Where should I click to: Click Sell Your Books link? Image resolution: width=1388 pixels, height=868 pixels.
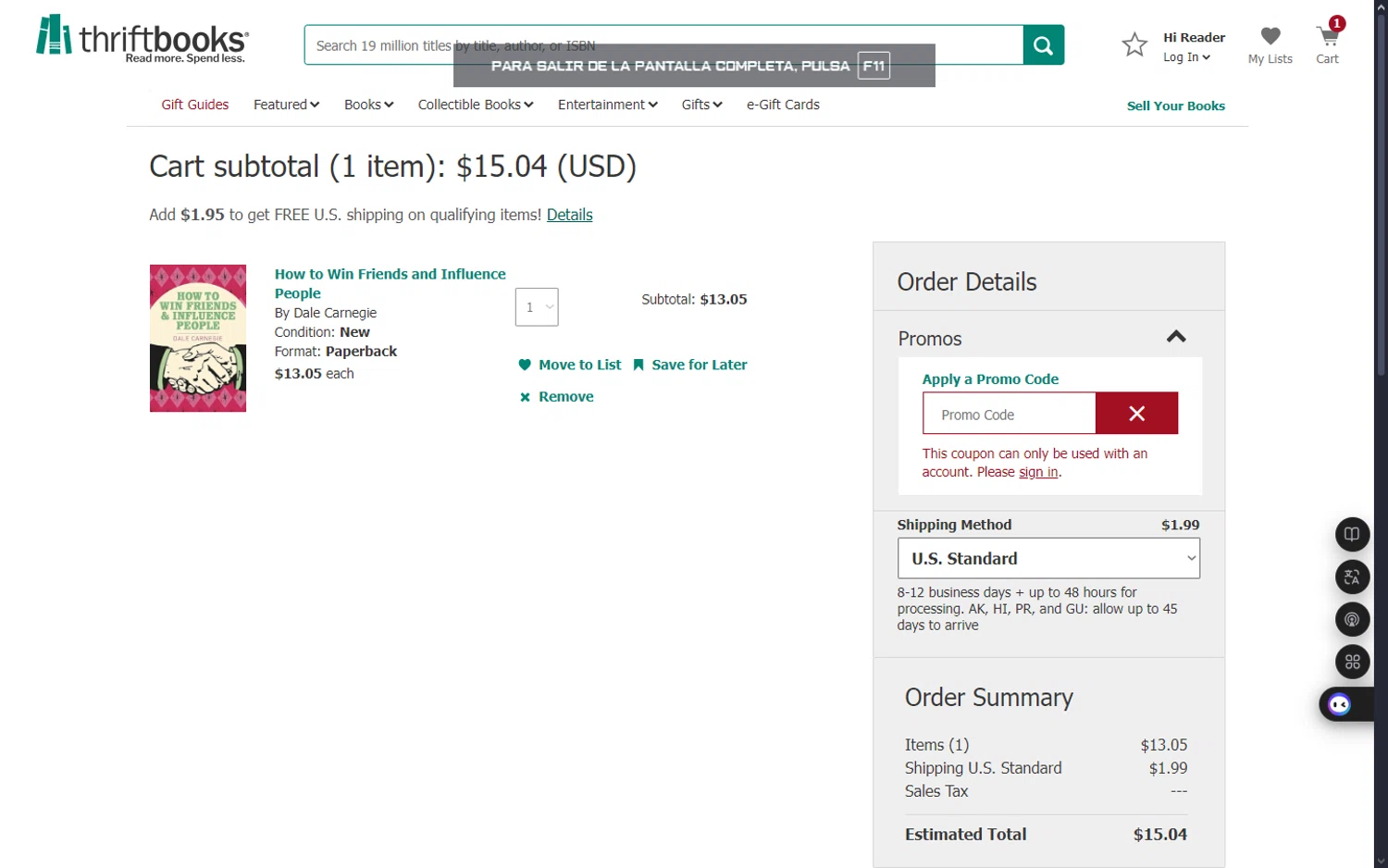(1175, 105)
